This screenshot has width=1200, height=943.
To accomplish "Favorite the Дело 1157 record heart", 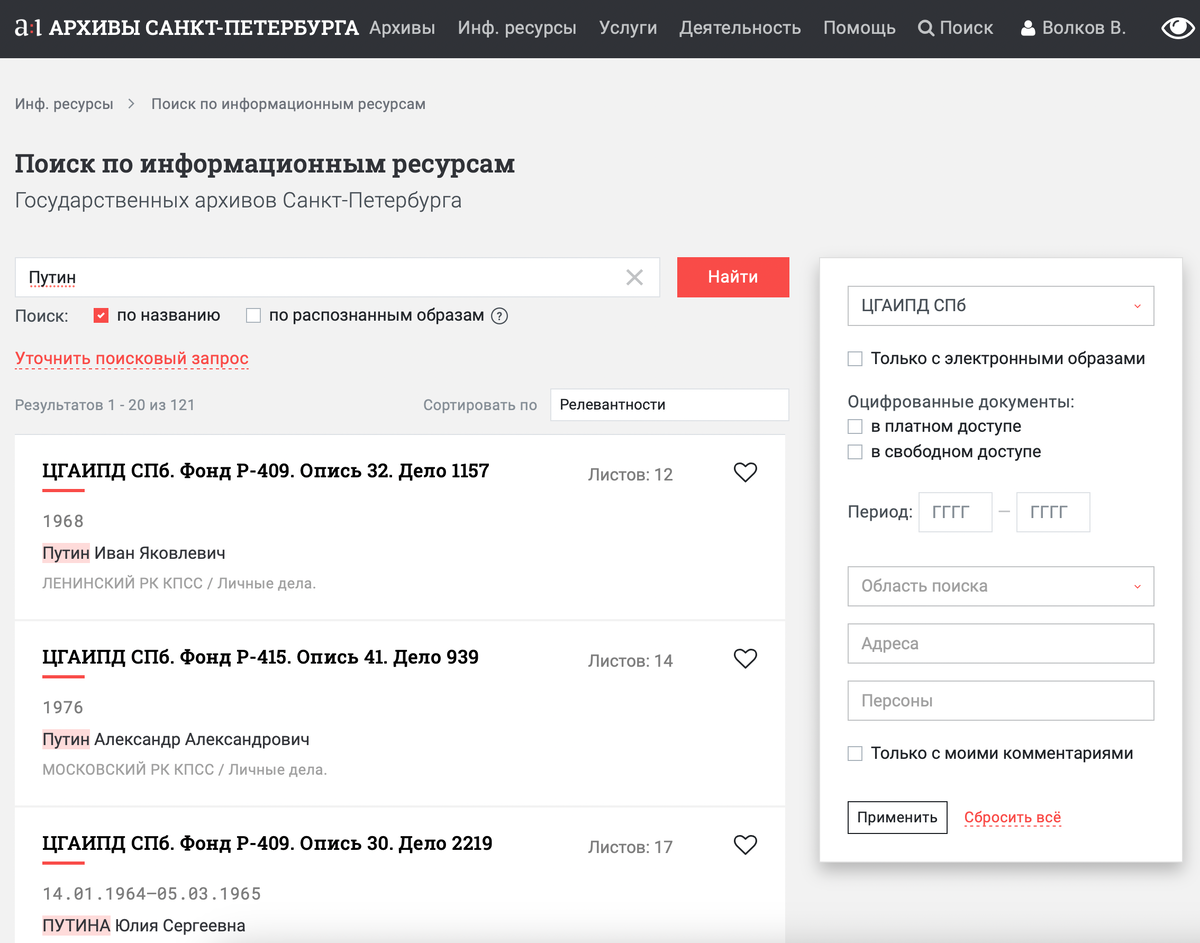I will [745, 473].
